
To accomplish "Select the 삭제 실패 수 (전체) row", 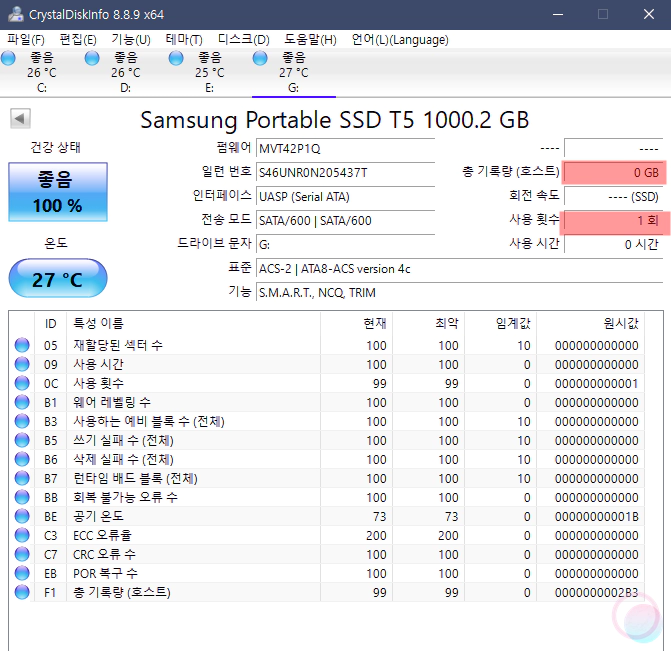I will coord(327,459).
